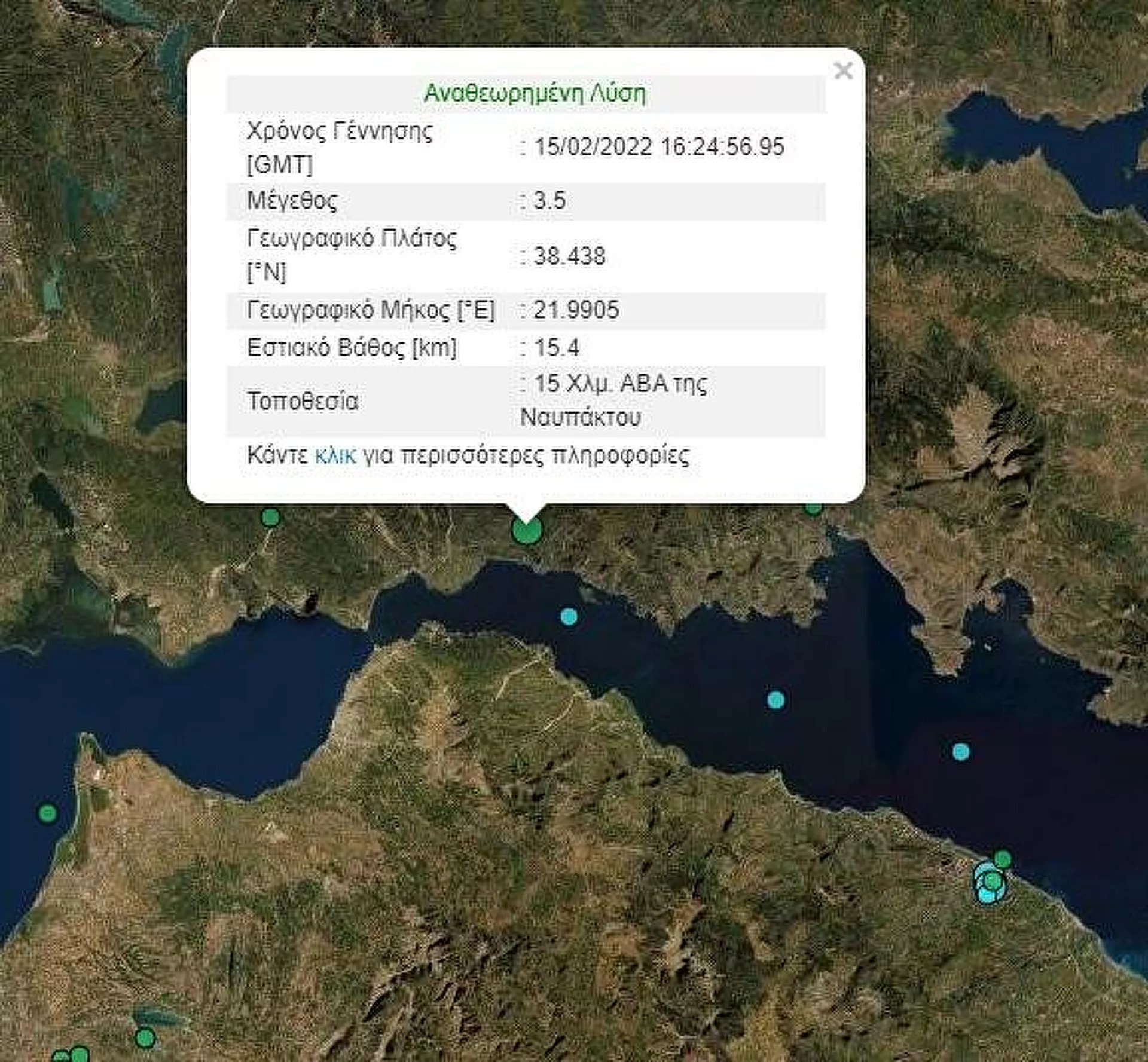Screen dimensions: 1148x1062
Task: Click the Αναθεωρημένη Λύση popup header
Action: pyautogui.click(x=535, y=94)
